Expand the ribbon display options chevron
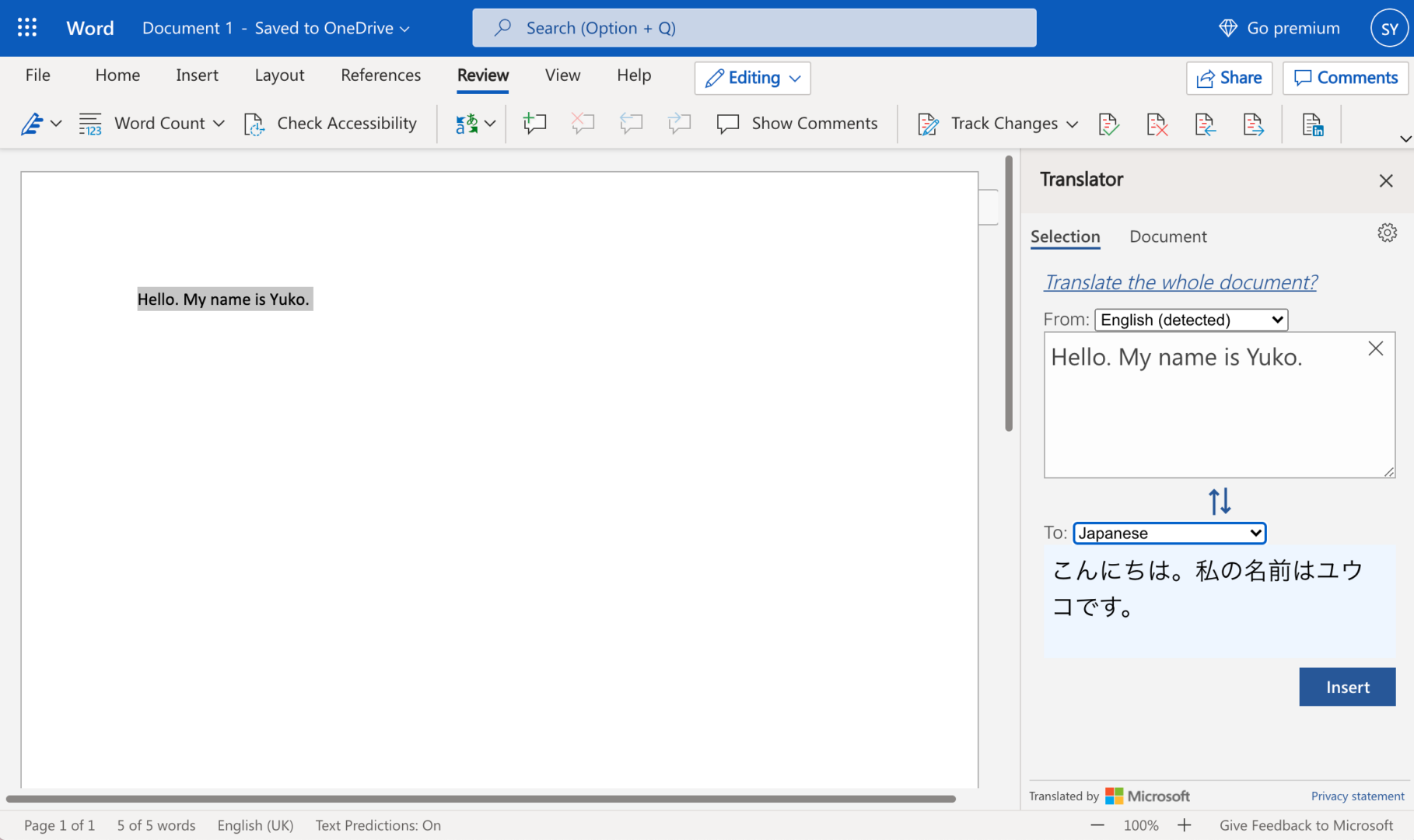The height and width of the screenshot is (840, 1414). click(1405, 138)
